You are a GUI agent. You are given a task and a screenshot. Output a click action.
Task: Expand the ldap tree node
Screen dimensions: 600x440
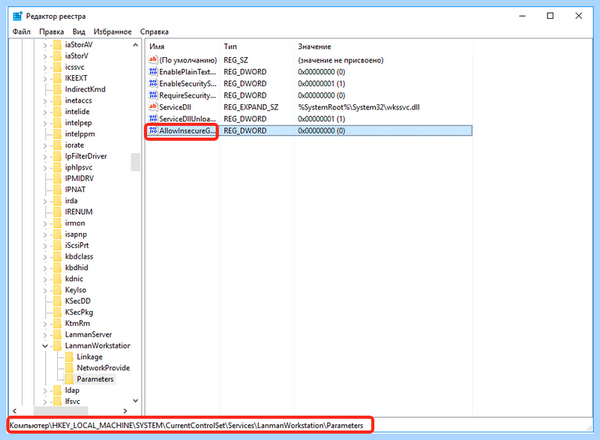[45, 391]
